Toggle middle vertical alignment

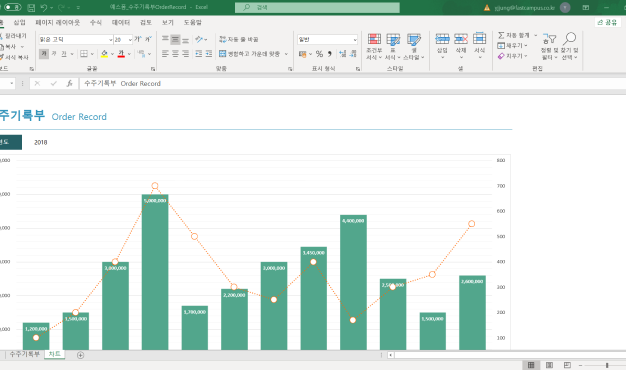(x=175, y=39)
